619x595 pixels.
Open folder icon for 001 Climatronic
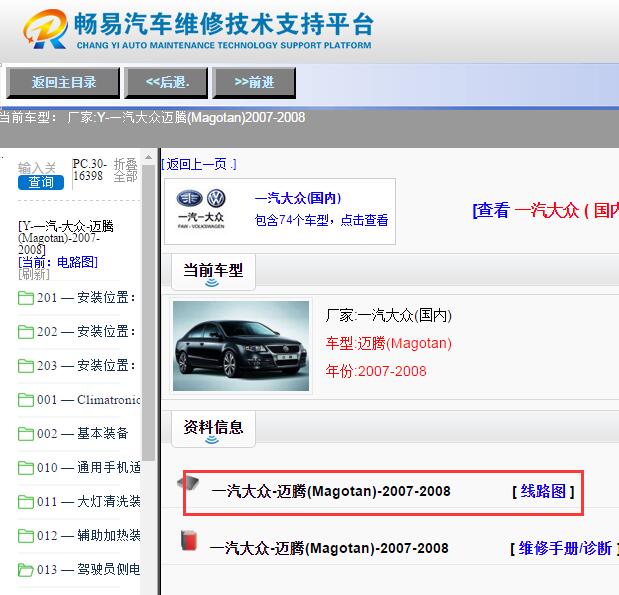pyautogui.click(x=26, y=400)
